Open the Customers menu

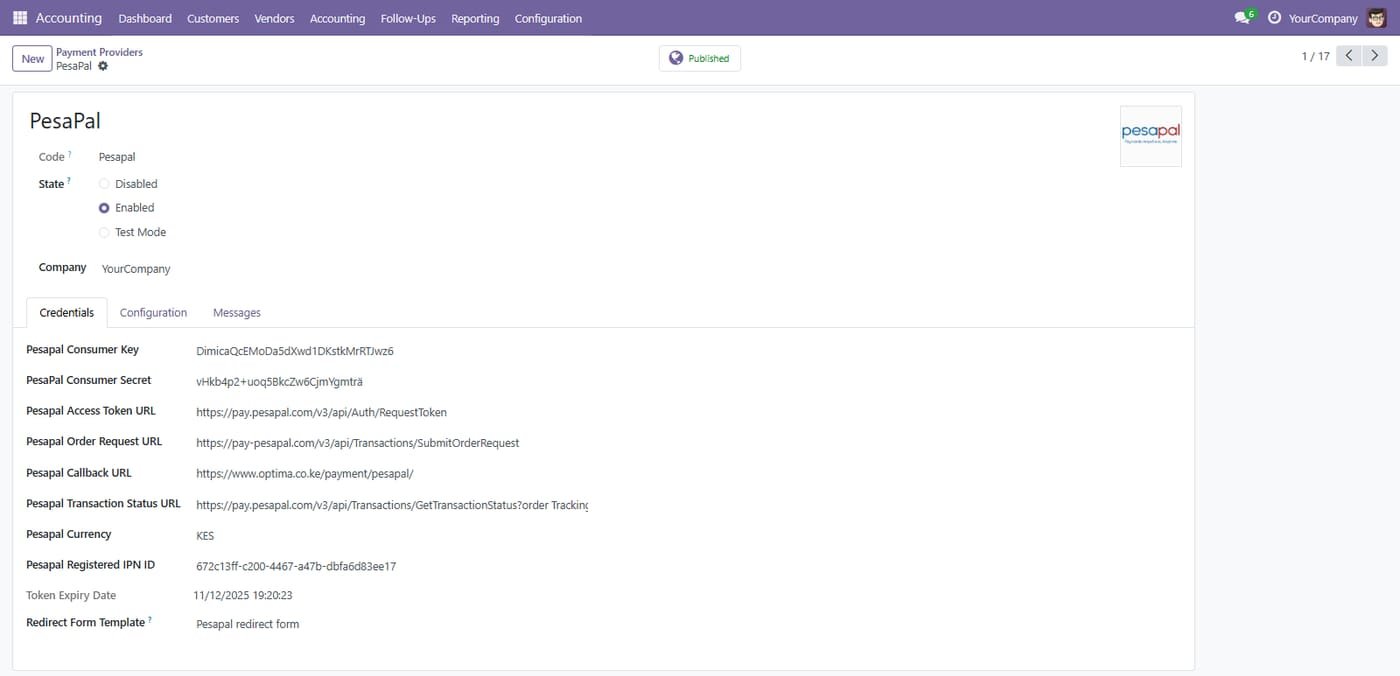(213, 18)
